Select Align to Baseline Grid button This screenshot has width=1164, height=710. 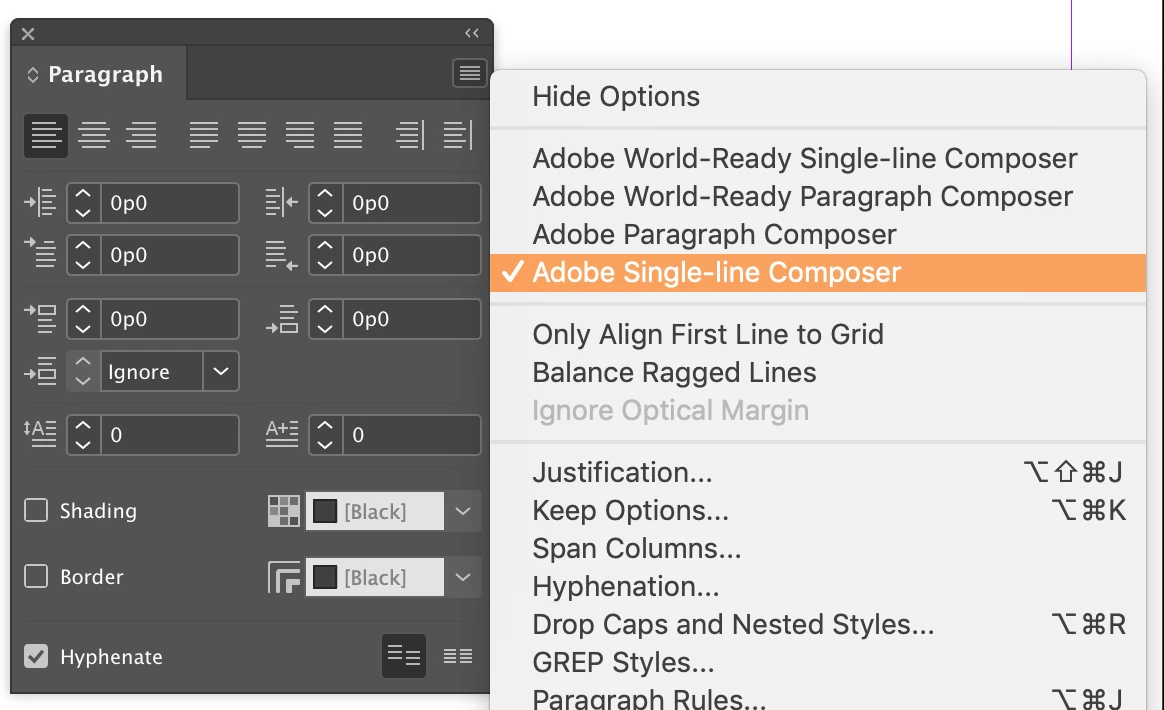tap(457, 656)
